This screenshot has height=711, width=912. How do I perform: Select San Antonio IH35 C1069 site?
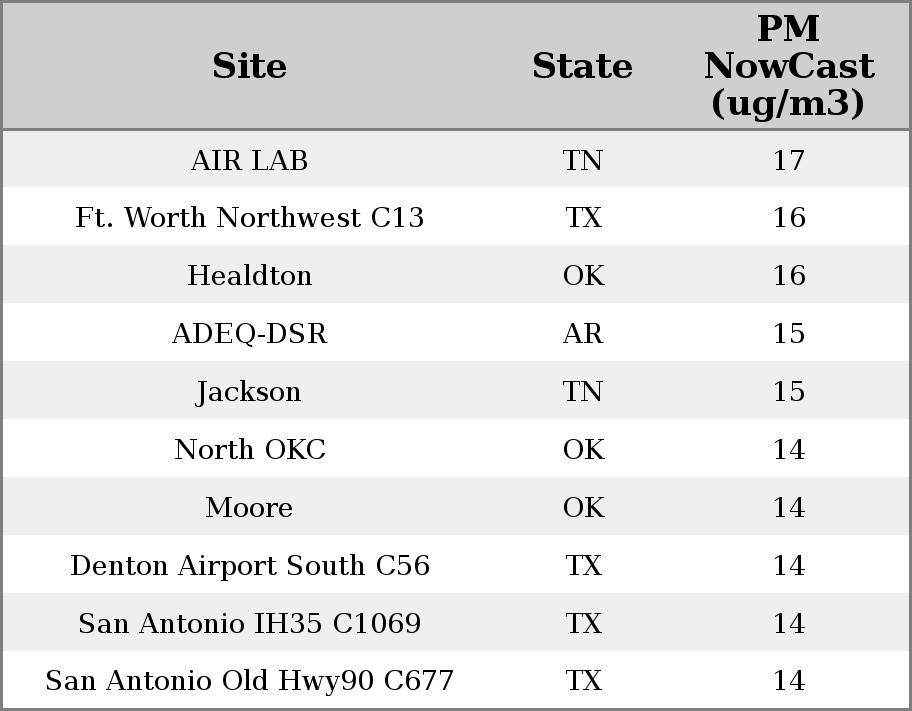pyautogui.click(x=249, y=624)
